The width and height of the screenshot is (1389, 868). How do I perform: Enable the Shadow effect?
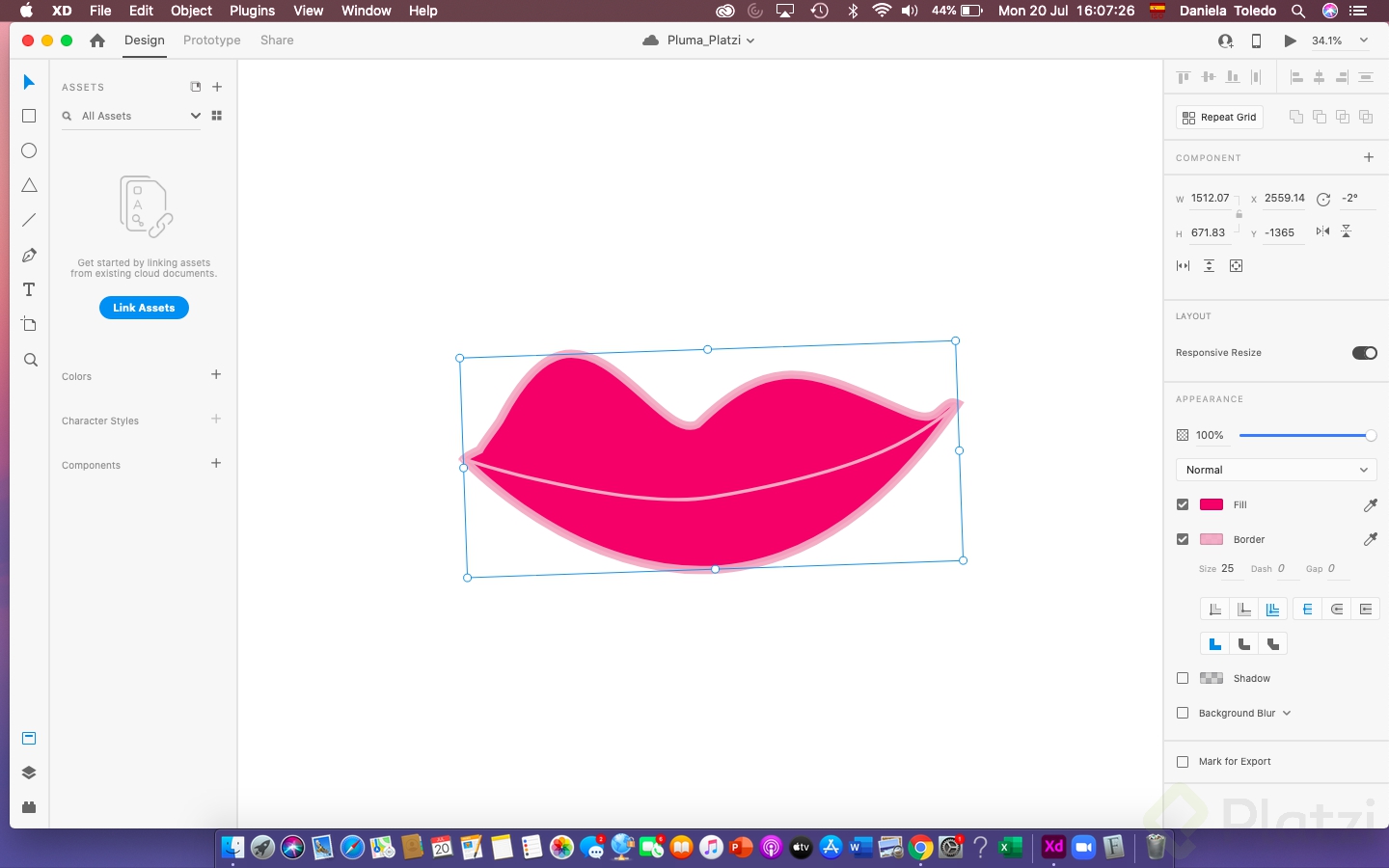1183,678
